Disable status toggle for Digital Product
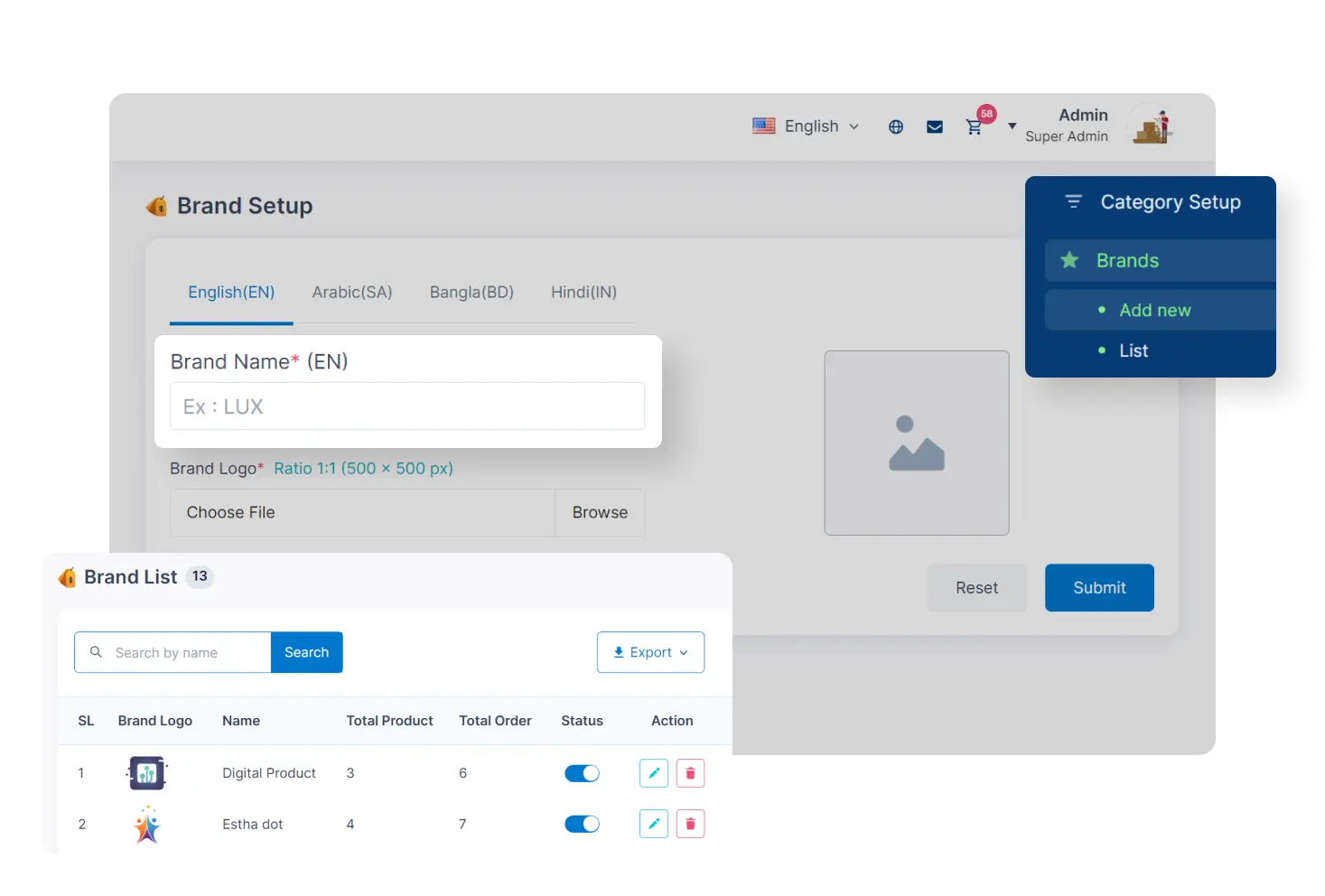Image resolution: width=1325 pixels, height=896 pixels. pos(581,772)
